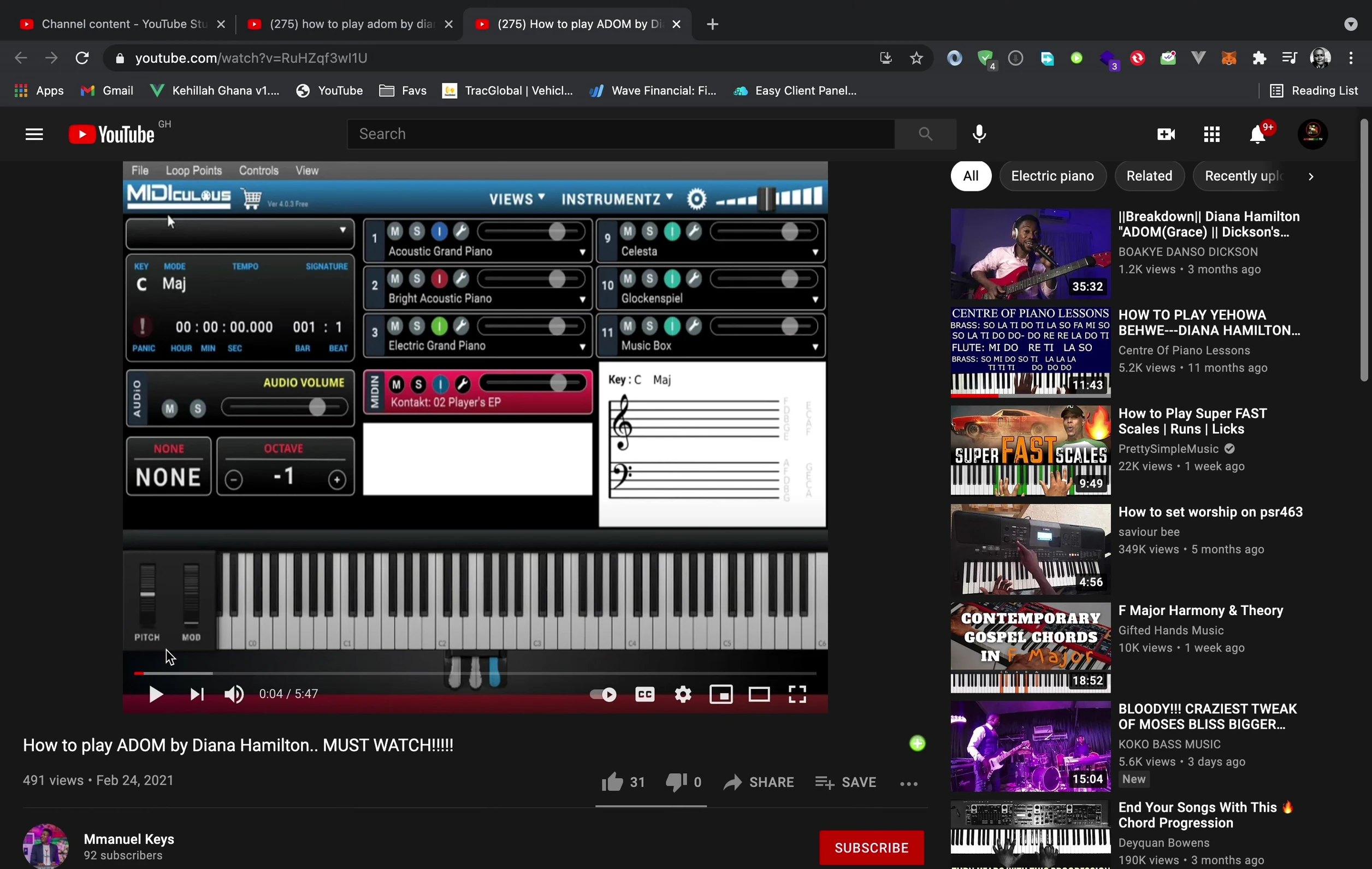The width and height of the screenshot is (1372, 869).
Task: Select the Electric piano filter chip
Action: pyautogui.click(x=1052, y=176)
